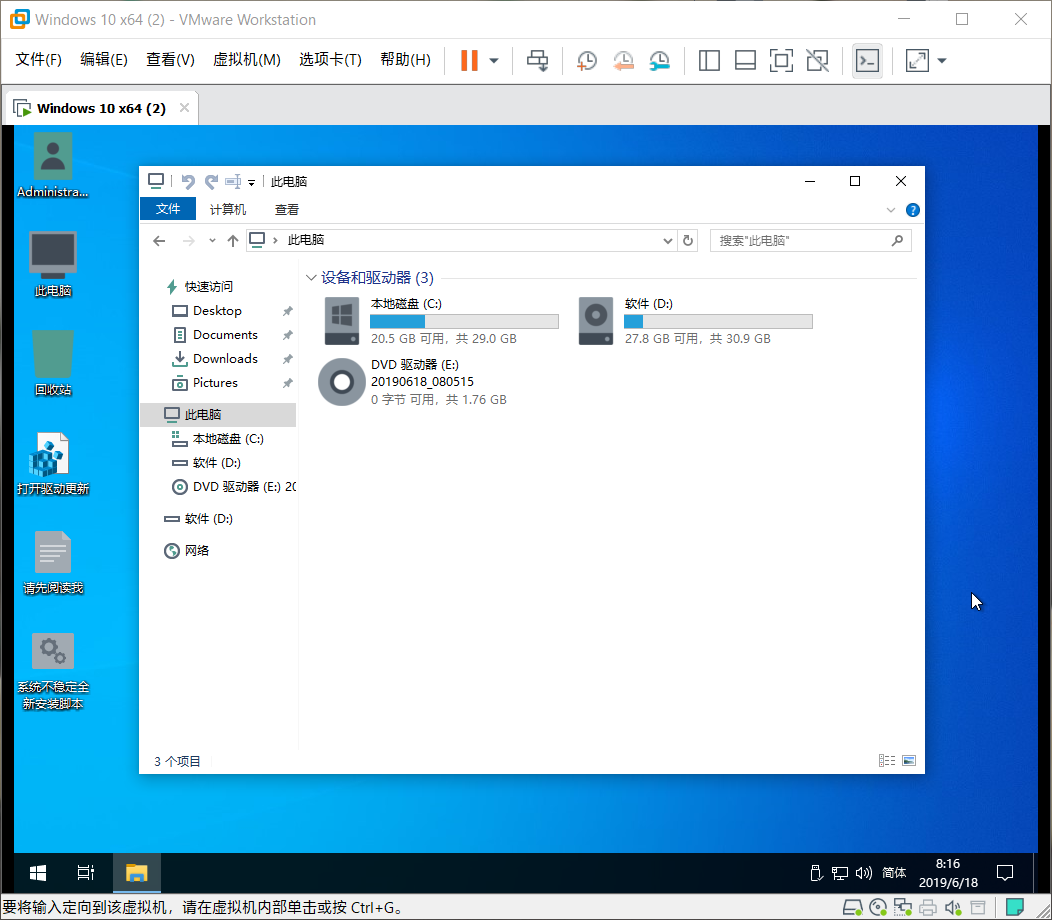Open the 文件 ribbon tab in Explorer
The image size is (1052, 920).
(168, 209)
